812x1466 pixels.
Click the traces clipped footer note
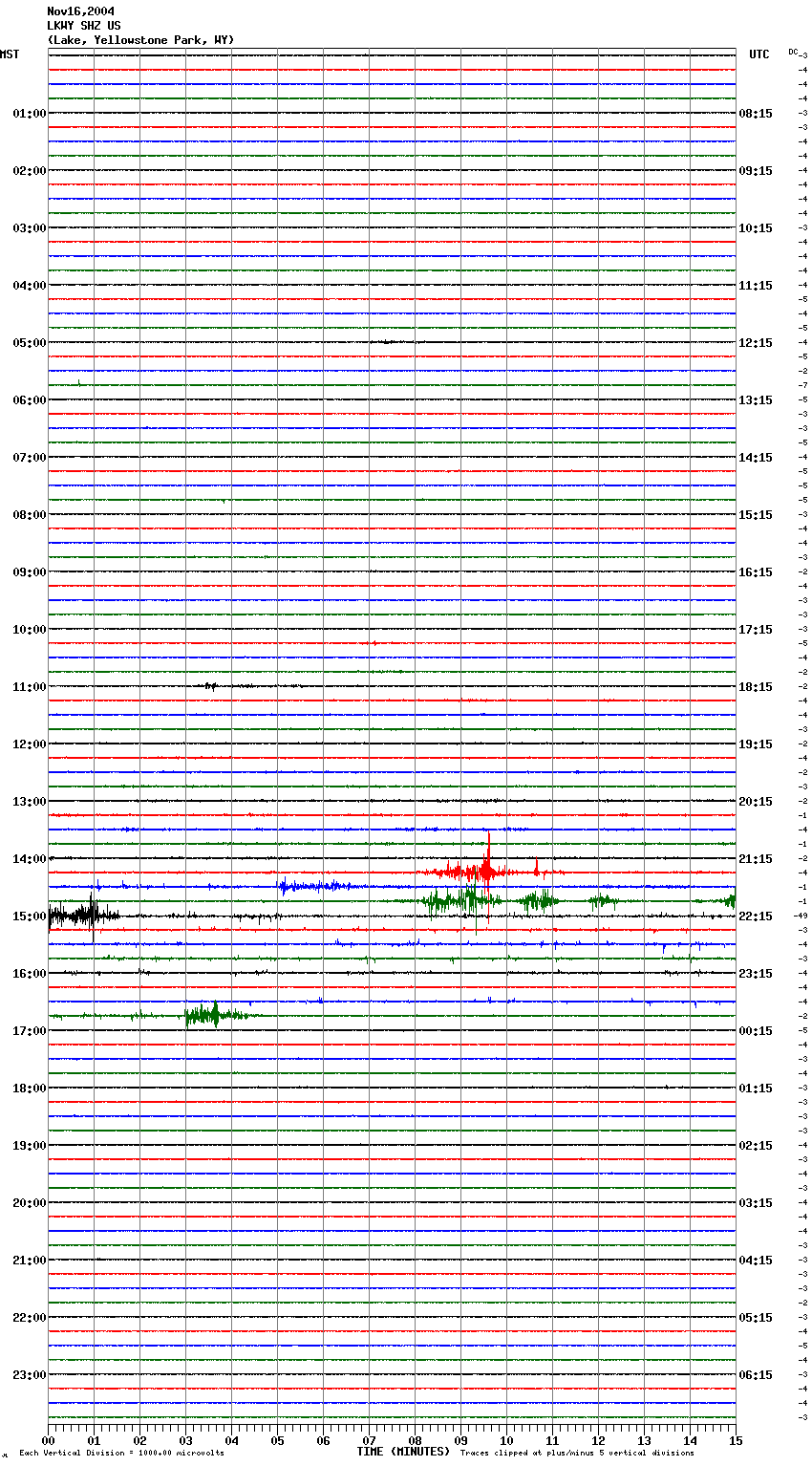pyautogui.click(x=577, y=1454)
